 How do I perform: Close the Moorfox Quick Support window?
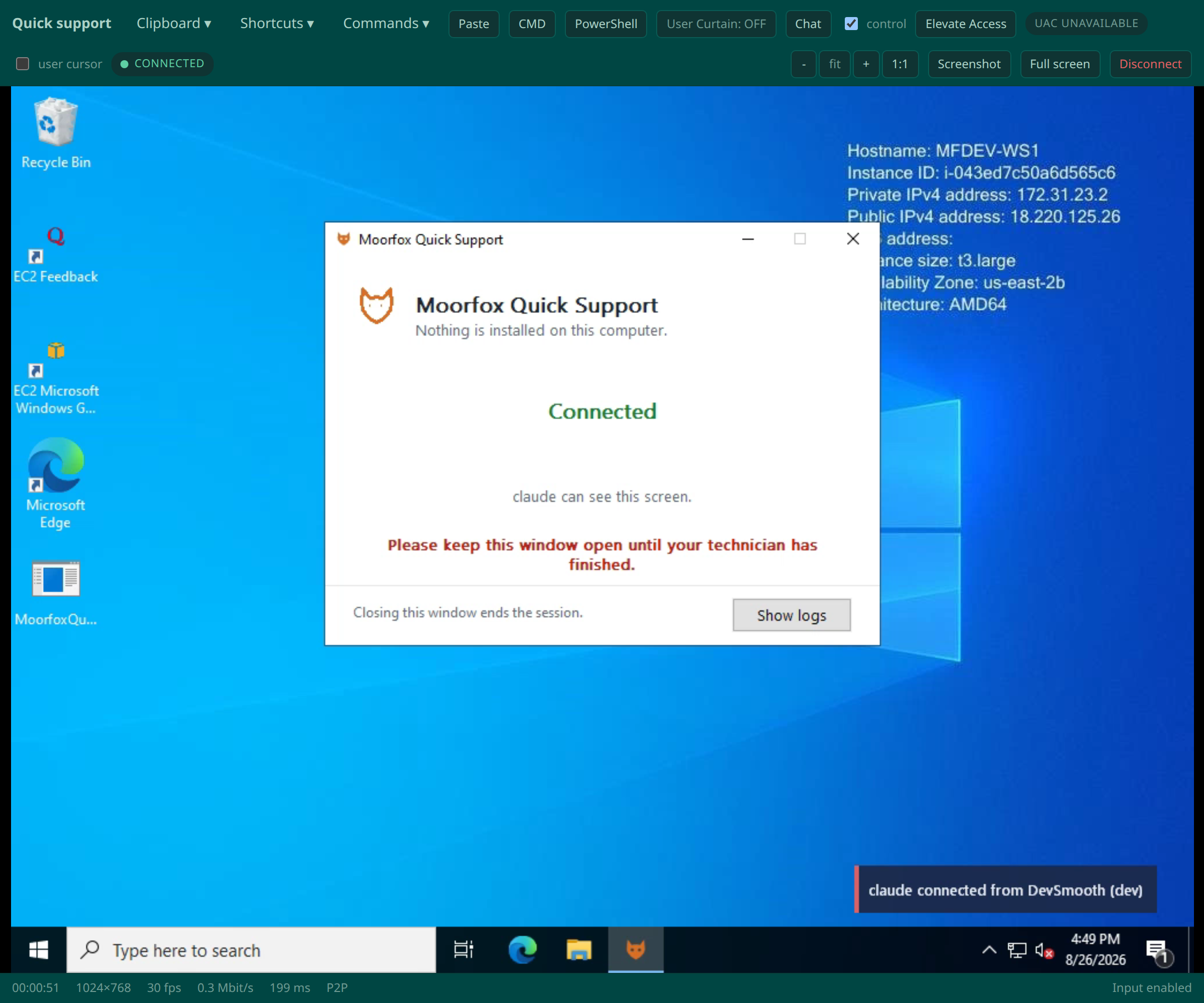point(852,239)
